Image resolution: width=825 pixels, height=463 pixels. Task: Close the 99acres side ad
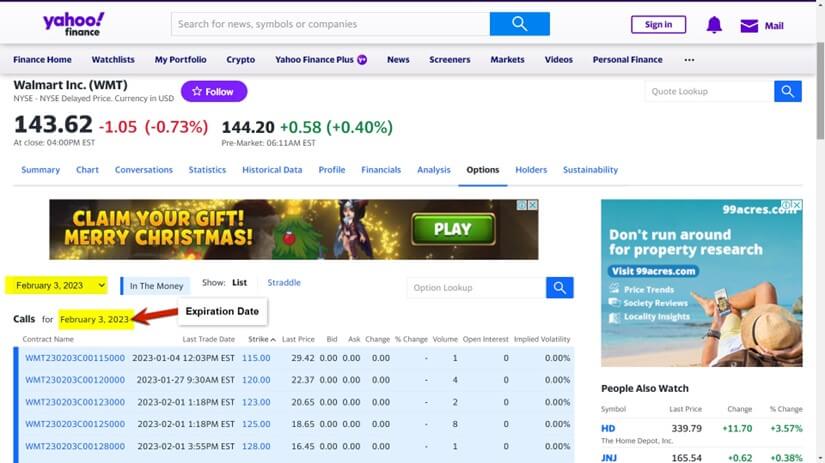[797, 205]
